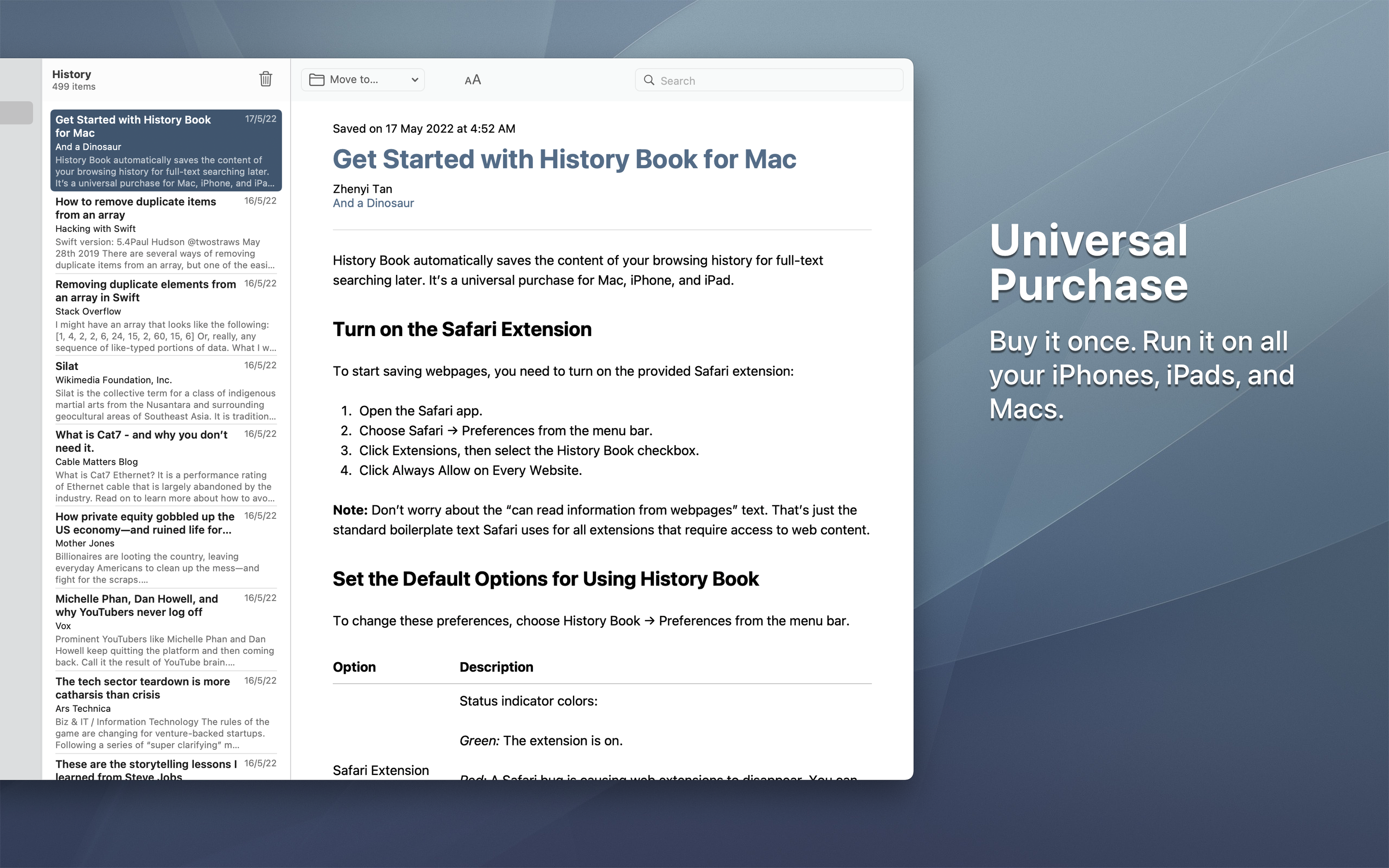Click the Wikimedia Foundation, Inc. label

click(x=114, y=380)
